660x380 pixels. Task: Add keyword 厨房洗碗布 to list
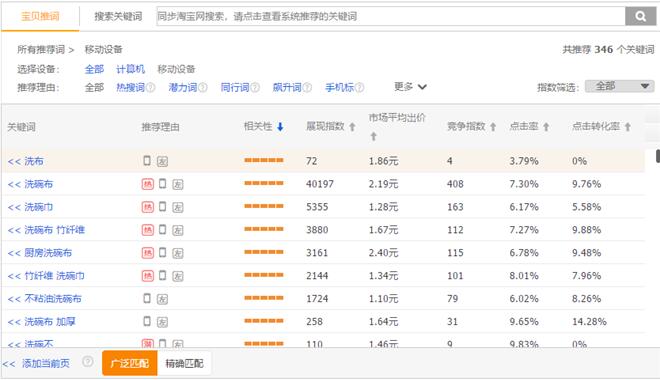pyautogui.click(x=40, y=253)
